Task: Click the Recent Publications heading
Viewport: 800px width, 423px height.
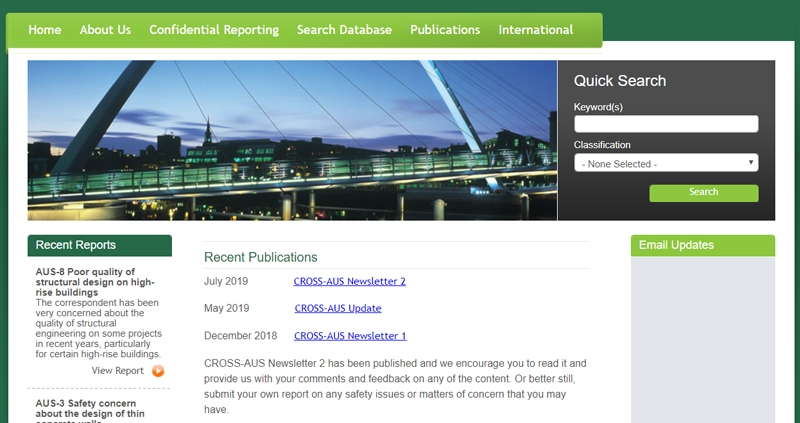Action: 260,257
